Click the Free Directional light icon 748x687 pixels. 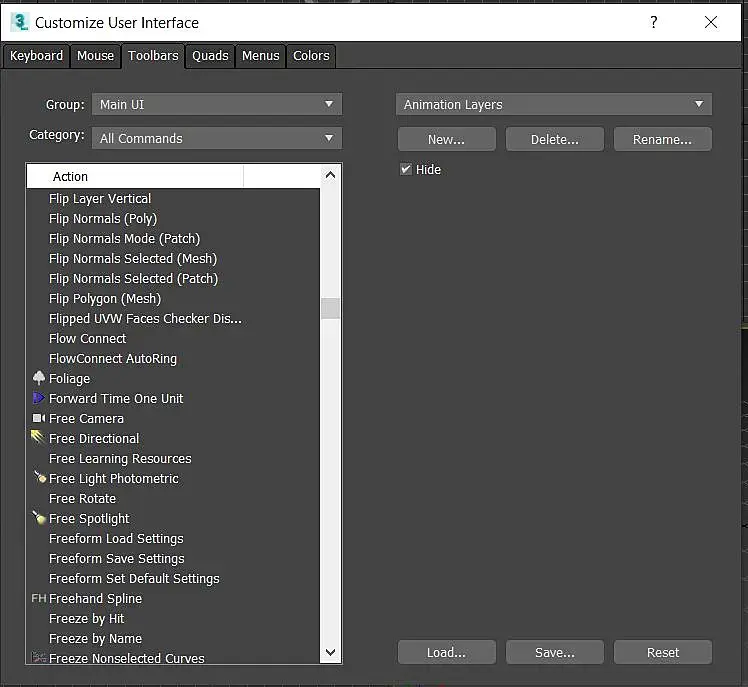click(39, 437)
